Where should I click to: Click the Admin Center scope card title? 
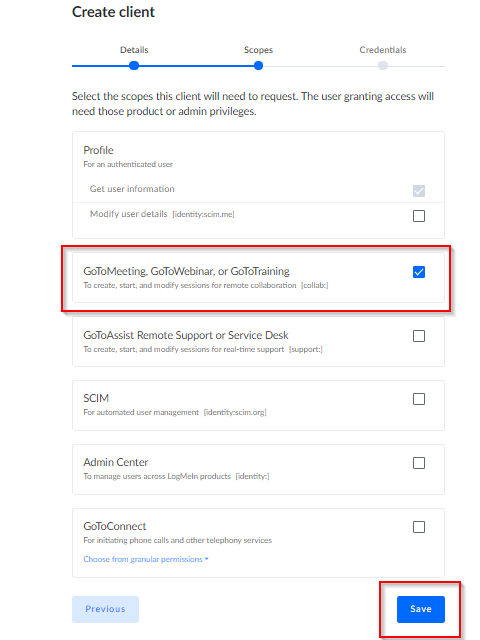(116, 462)
